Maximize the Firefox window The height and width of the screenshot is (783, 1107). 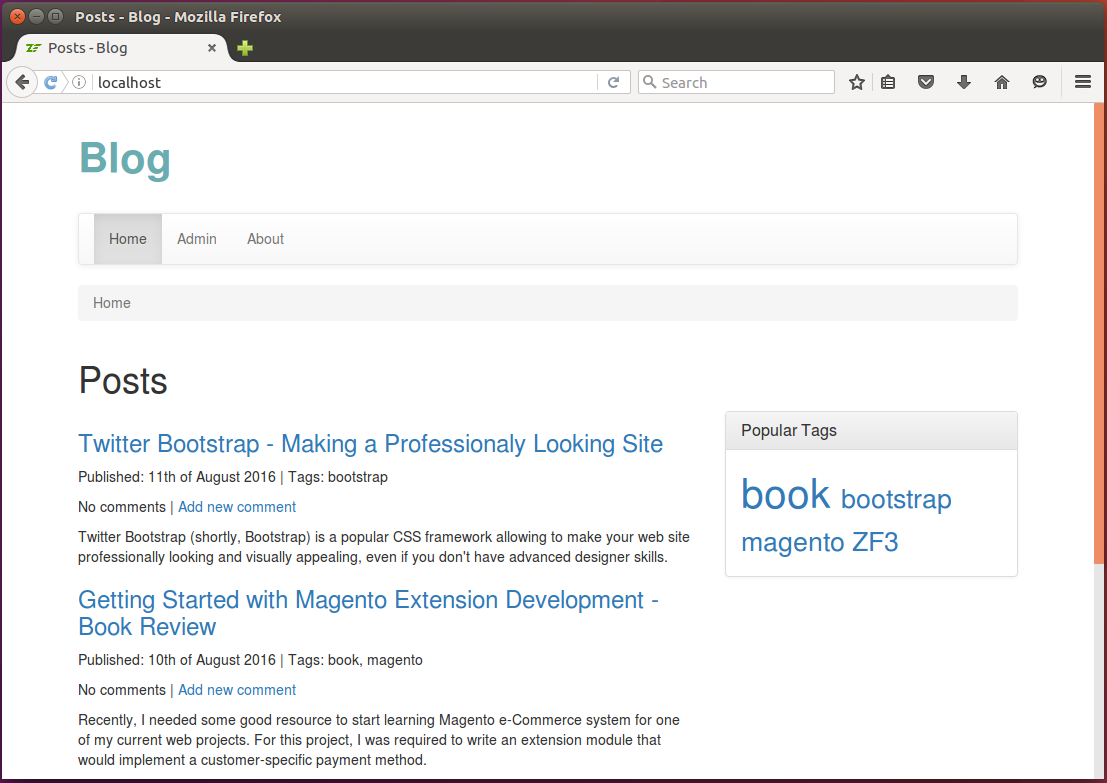[x=55, y=16]
